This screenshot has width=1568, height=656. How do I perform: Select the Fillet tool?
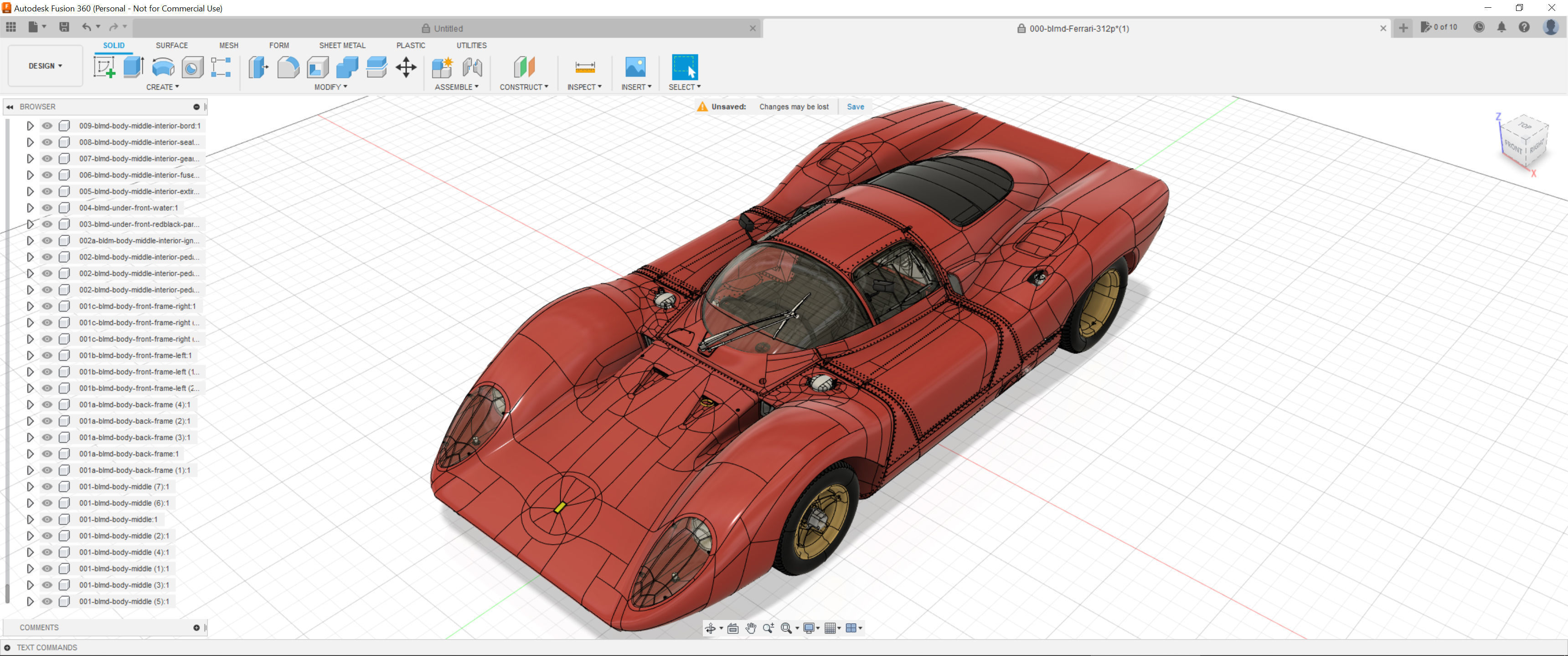(x=288, y=67)
